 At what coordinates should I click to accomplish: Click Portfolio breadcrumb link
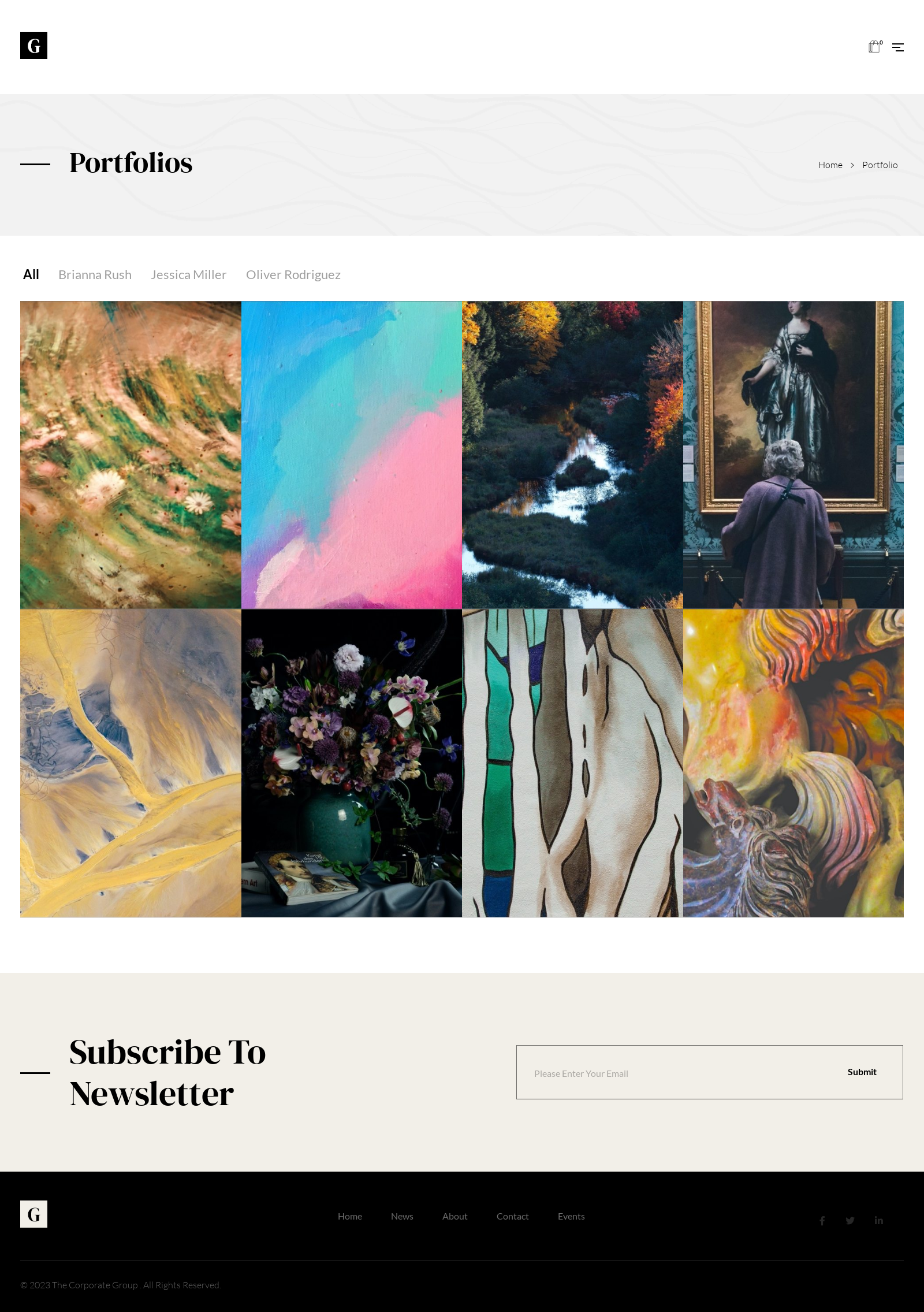[x=880, y=165]
